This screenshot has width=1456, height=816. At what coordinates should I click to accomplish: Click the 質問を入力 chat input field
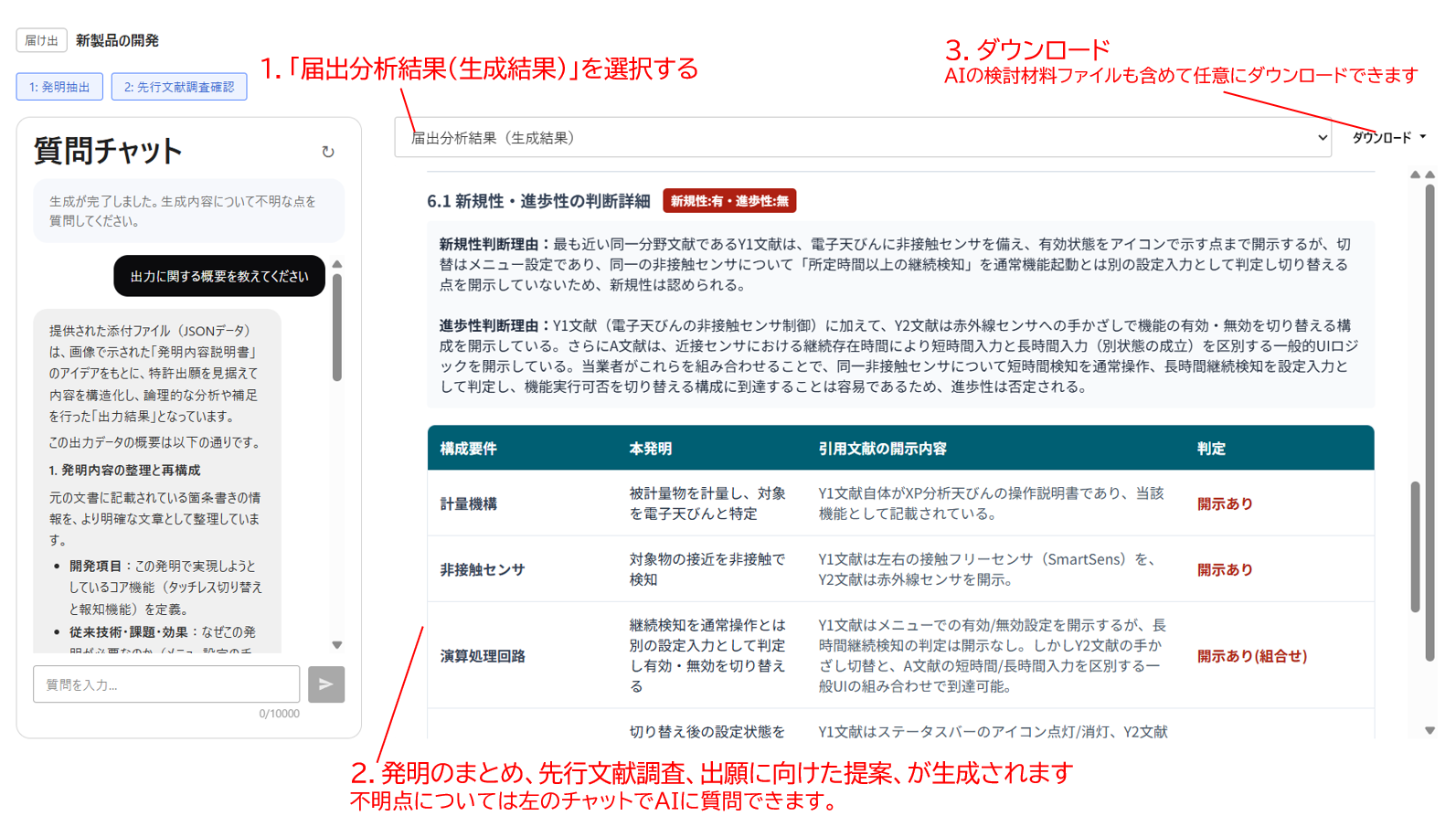(166, 684)
